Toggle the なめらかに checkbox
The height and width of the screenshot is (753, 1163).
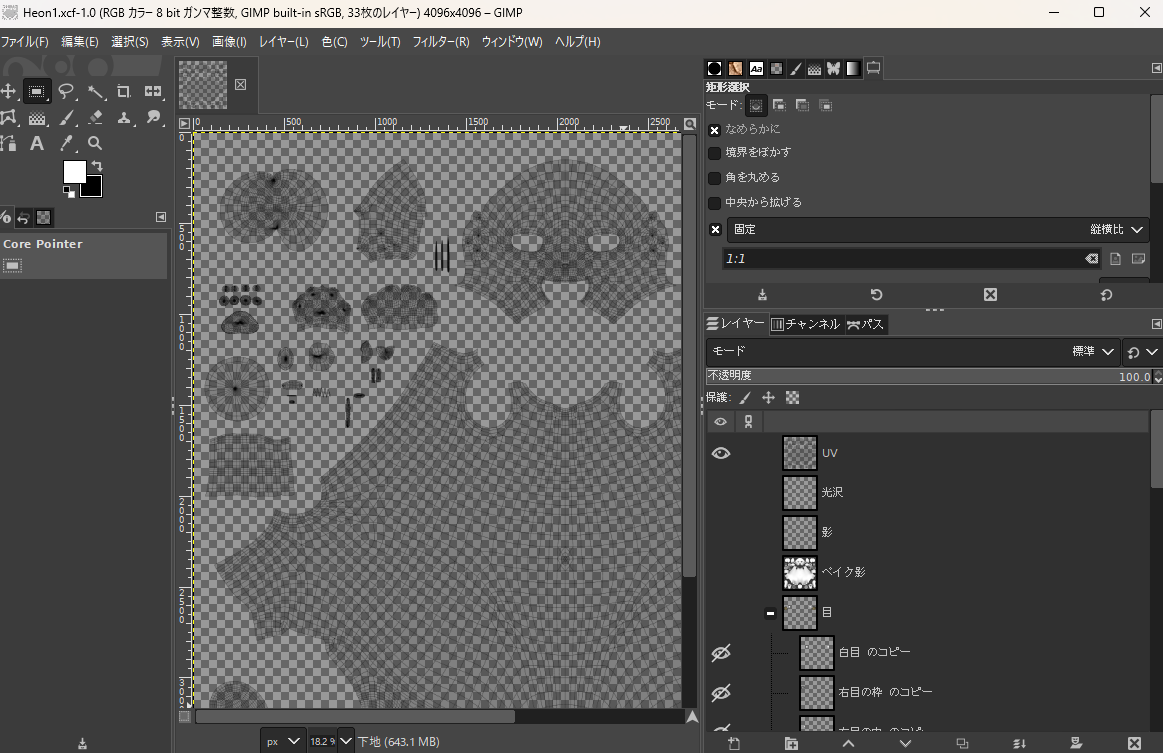pyautogui.click(x=714, y=130)
